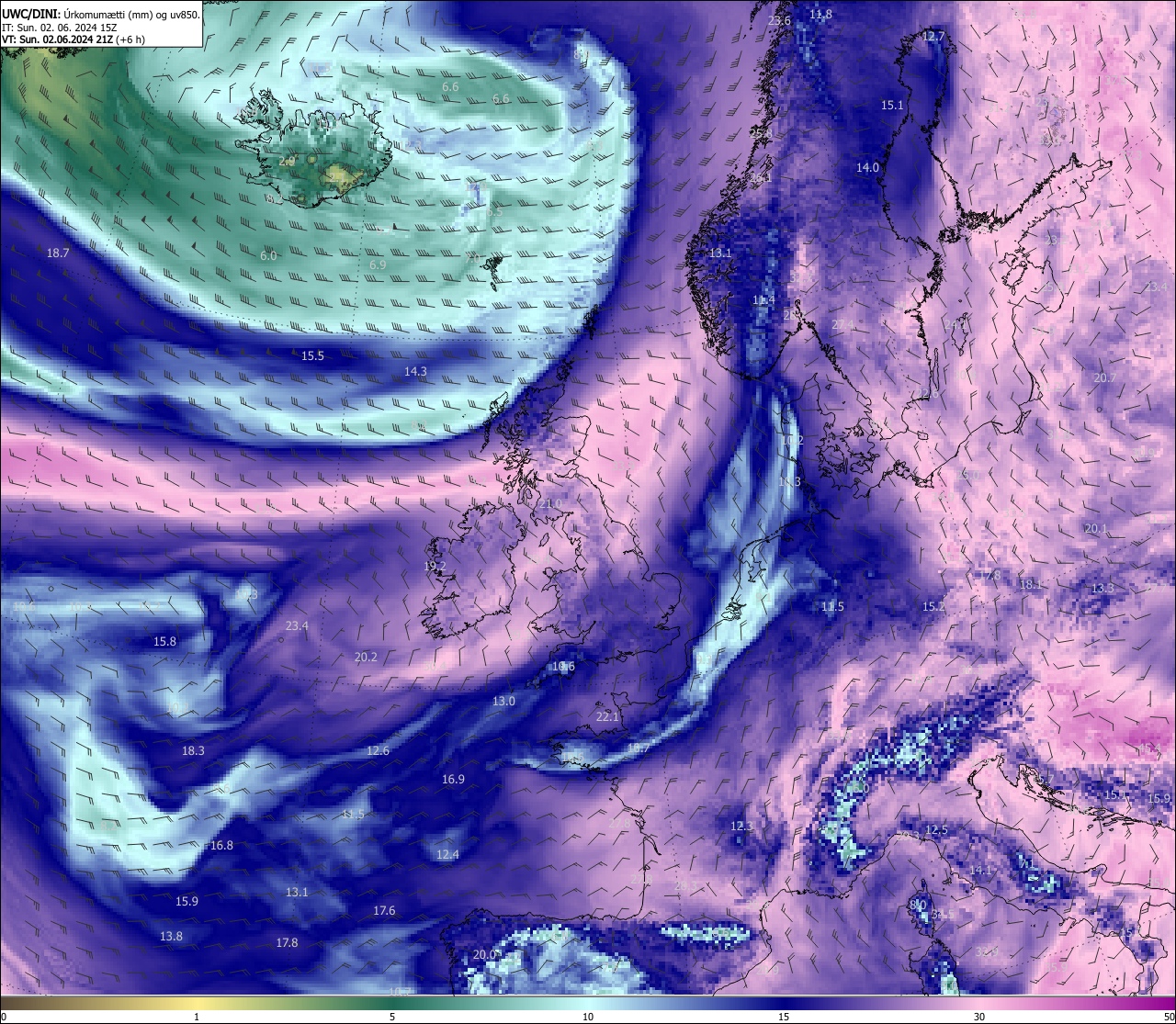Screen dimensions: 1176x1024
Task: Click the 13.8 value on the map
Action: (x=171, y=936)
